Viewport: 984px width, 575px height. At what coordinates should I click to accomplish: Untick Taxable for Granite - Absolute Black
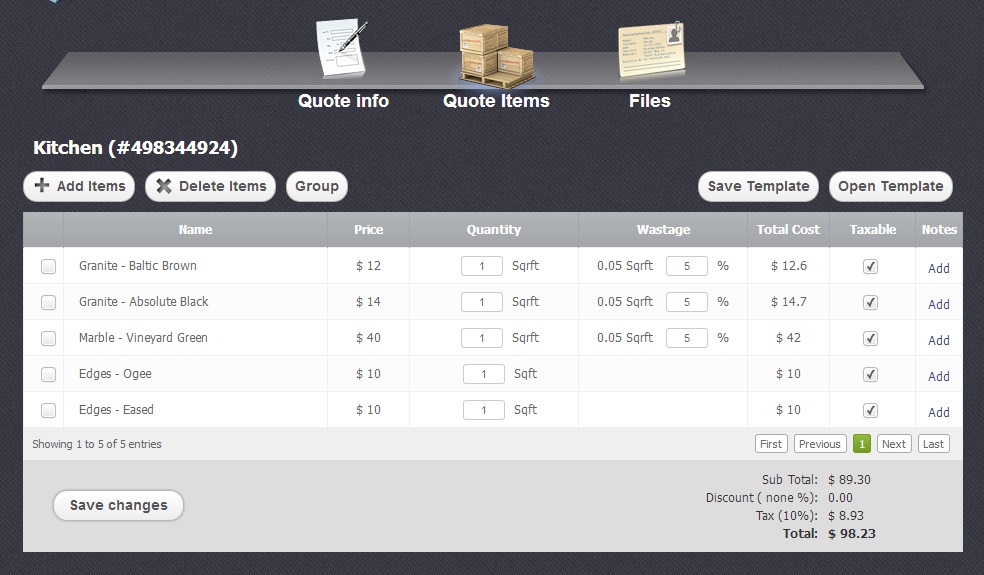pos(870,303)
